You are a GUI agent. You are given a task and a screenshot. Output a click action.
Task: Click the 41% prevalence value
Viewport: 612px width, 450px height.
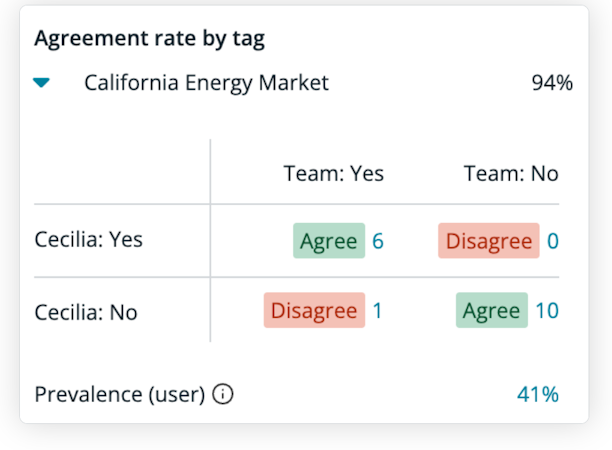538,394
